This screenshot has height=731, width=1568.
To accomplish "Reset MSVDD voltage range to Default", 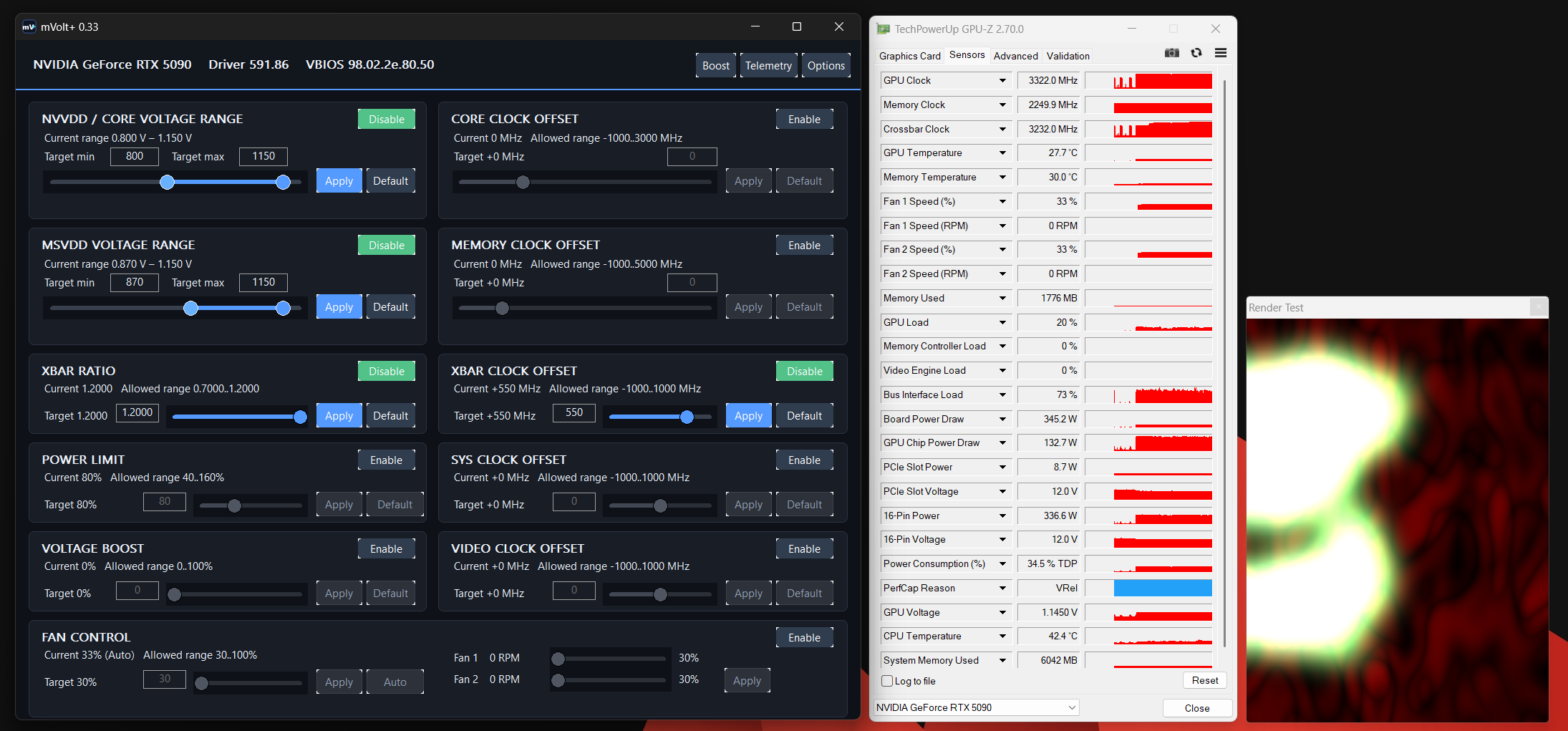I will 391,307.
